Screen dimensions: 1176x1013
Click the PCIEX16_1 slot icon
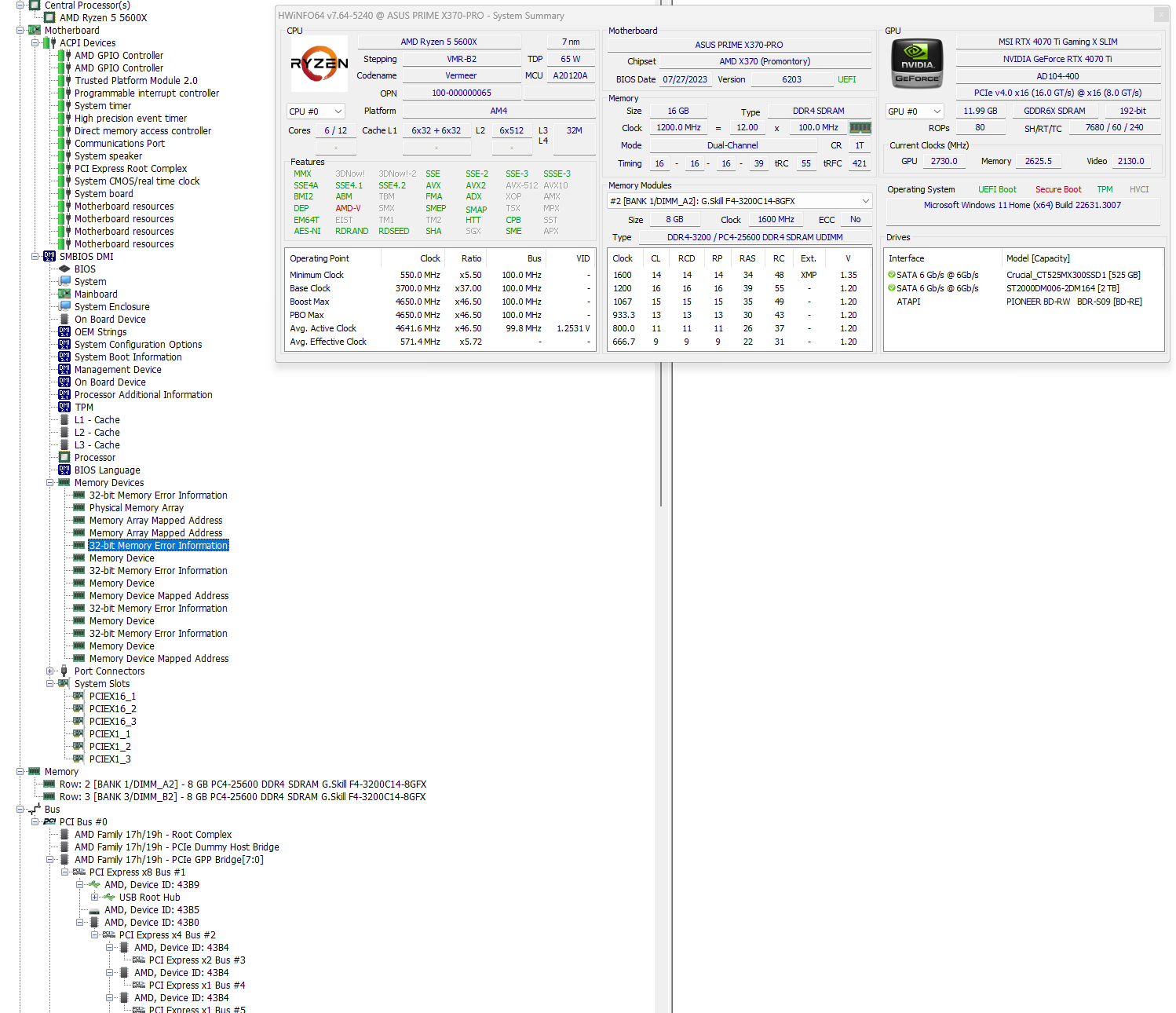pyautogui.click(x=79, y=696)
